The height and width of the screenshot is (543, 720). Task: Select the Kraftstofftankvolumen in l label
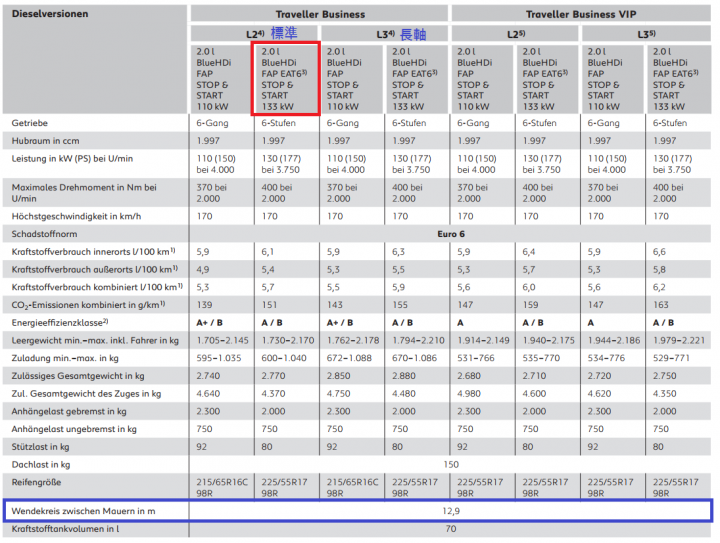65,529
